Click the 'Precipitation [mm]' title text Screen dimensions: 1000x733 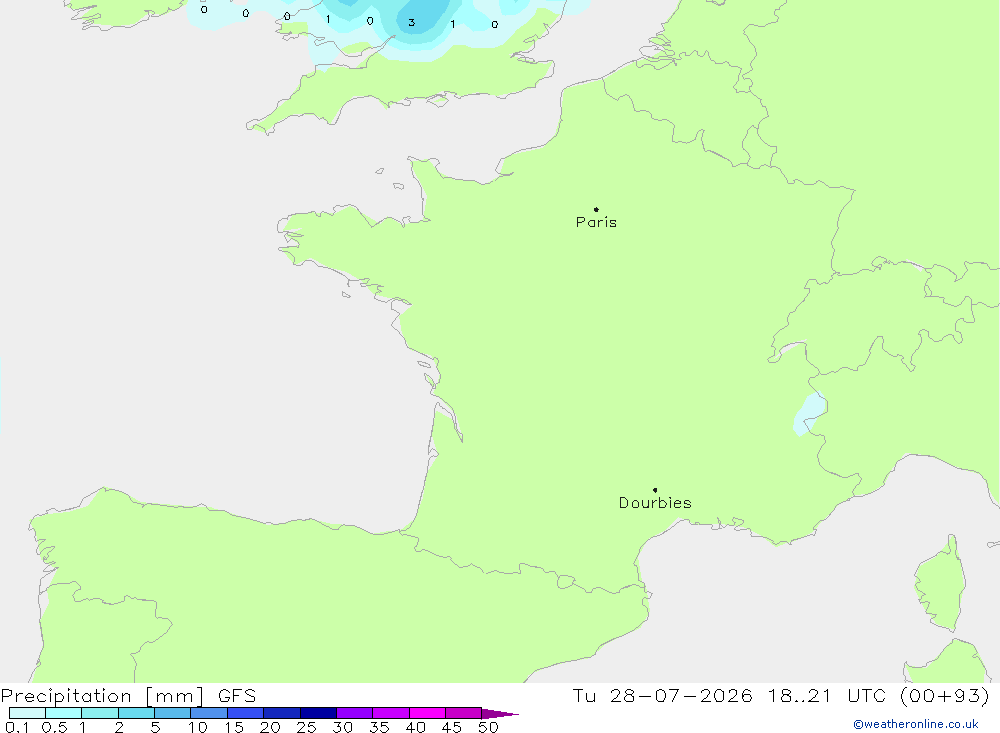(x=103, y=695)
